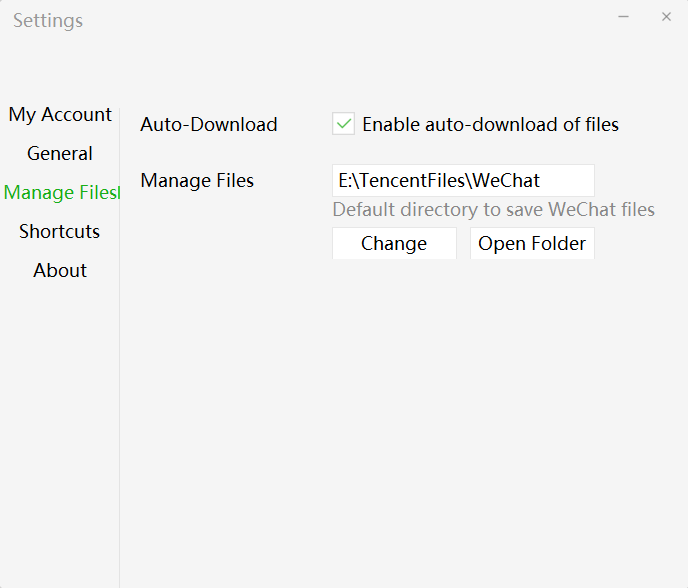Uncheck the green auto-download checkbox

coord(344,124)
